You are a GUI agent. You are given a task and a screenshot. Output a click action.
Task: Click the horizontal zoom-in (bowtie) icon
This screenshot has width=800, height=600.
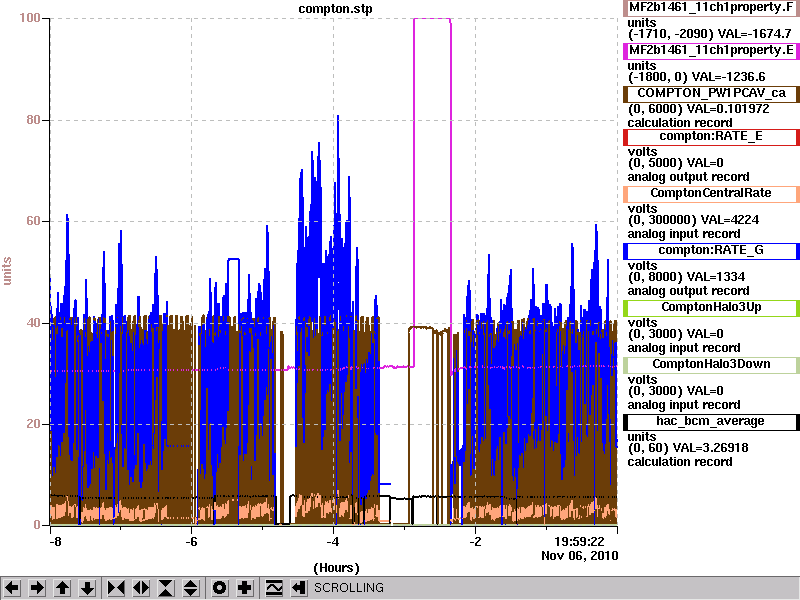click(x=116, y=588)
